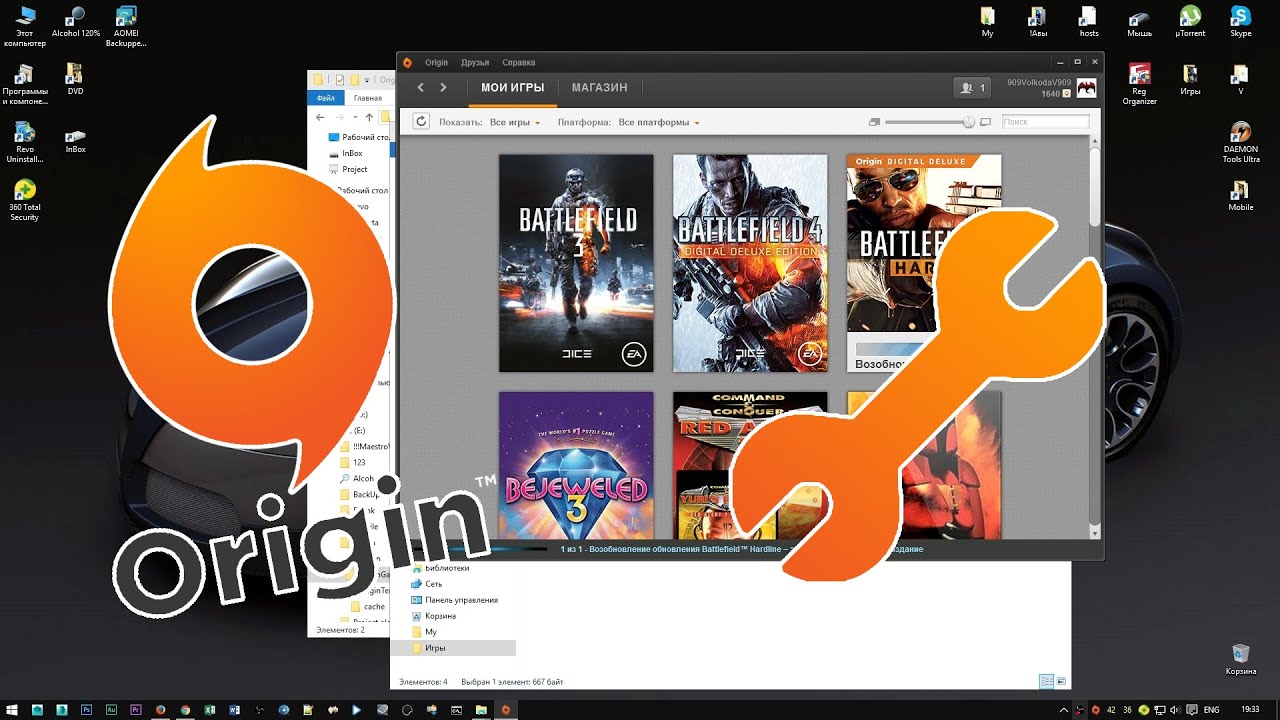Select the Игры folder in Explorer tree
Viewport: 1280px width, 720px height.
click(452, 648)
